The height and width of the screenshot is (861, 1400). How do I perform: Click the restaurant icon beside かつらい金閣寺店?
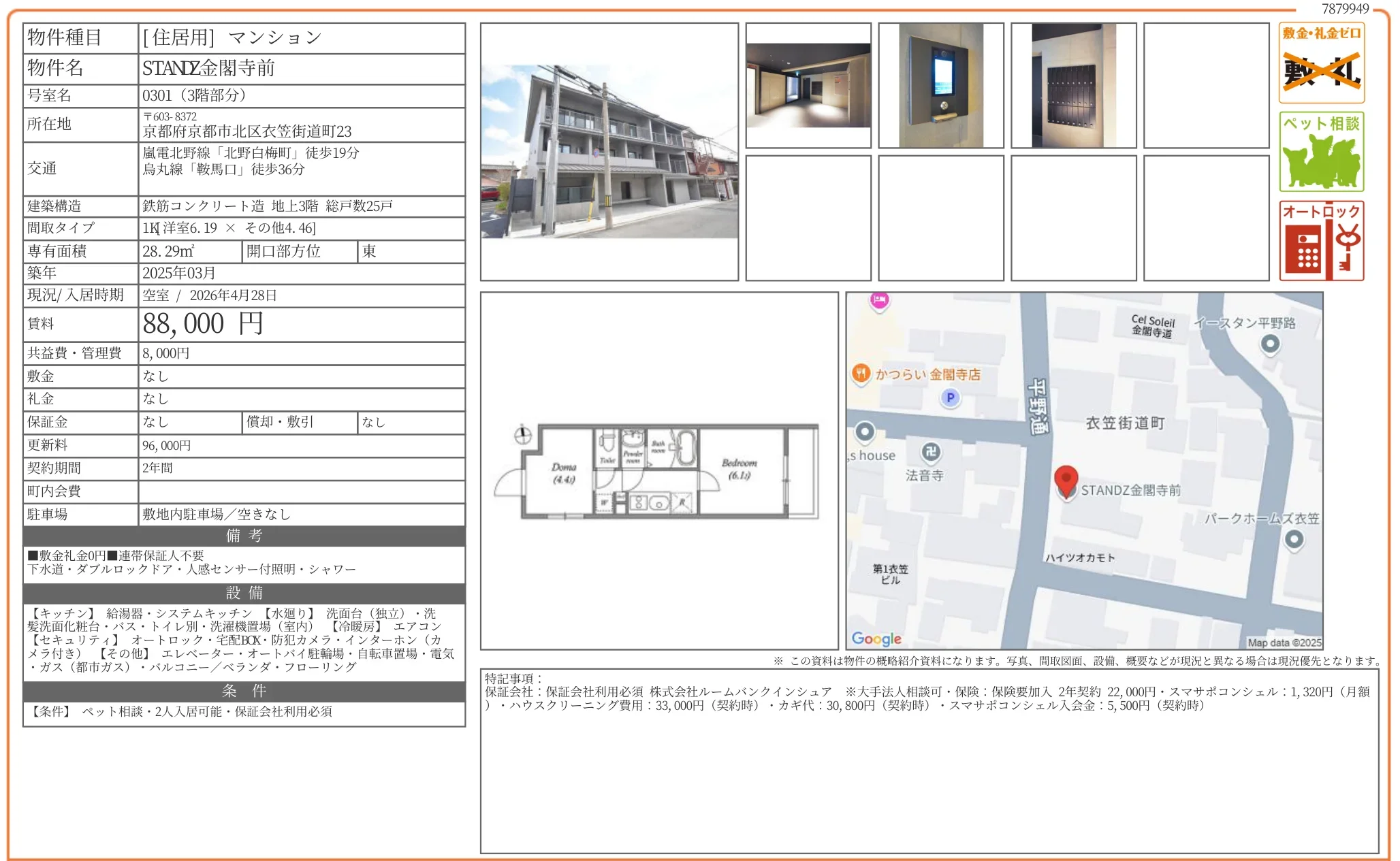(x=861, y=373)
